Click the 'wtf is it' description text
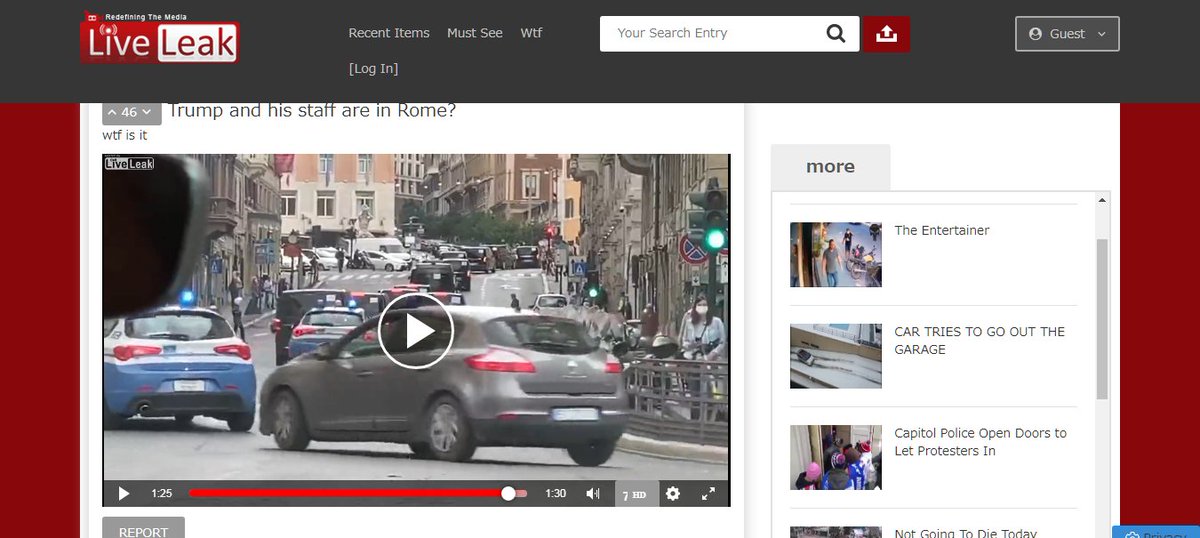This screenshot has width=1200, height=538. [125, 135]
